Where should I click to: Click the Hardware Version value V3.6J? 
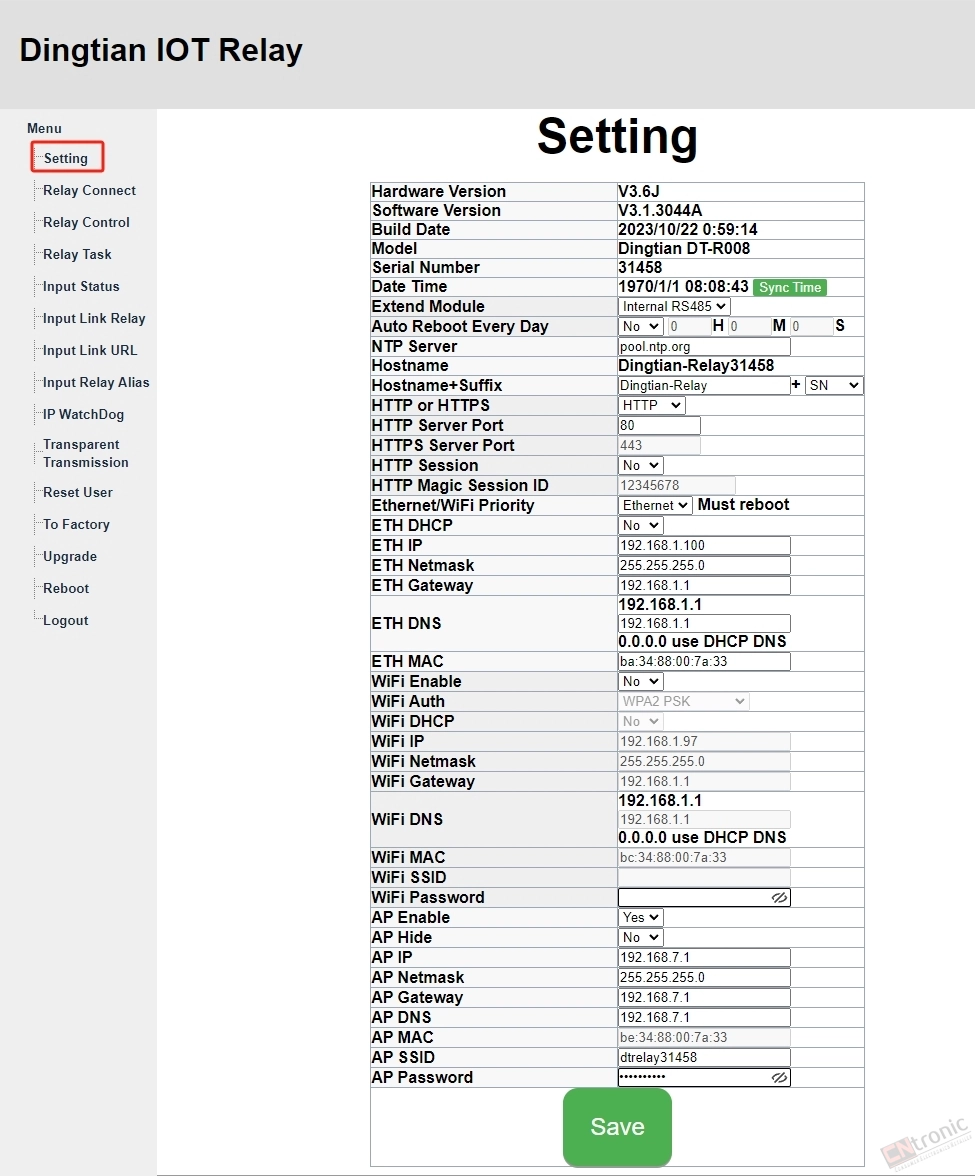point(639,191)
